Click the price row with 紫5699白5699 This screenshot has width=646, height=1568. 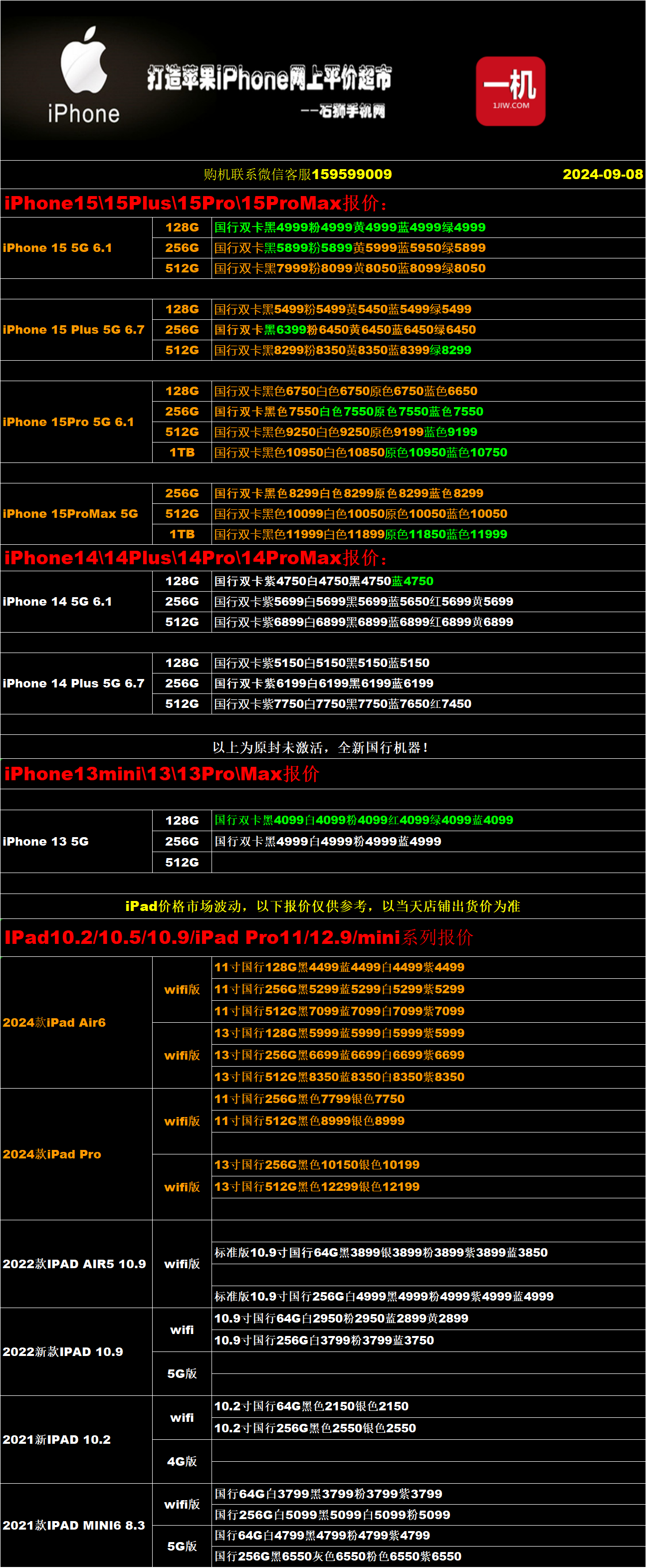pos(428,601)
